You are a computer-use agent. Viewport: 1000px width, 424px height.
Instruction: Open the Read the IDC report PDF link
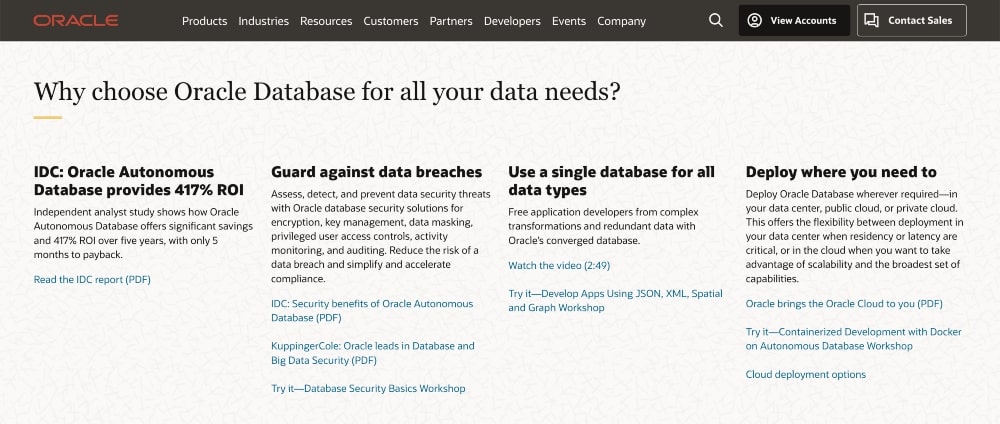92,280
